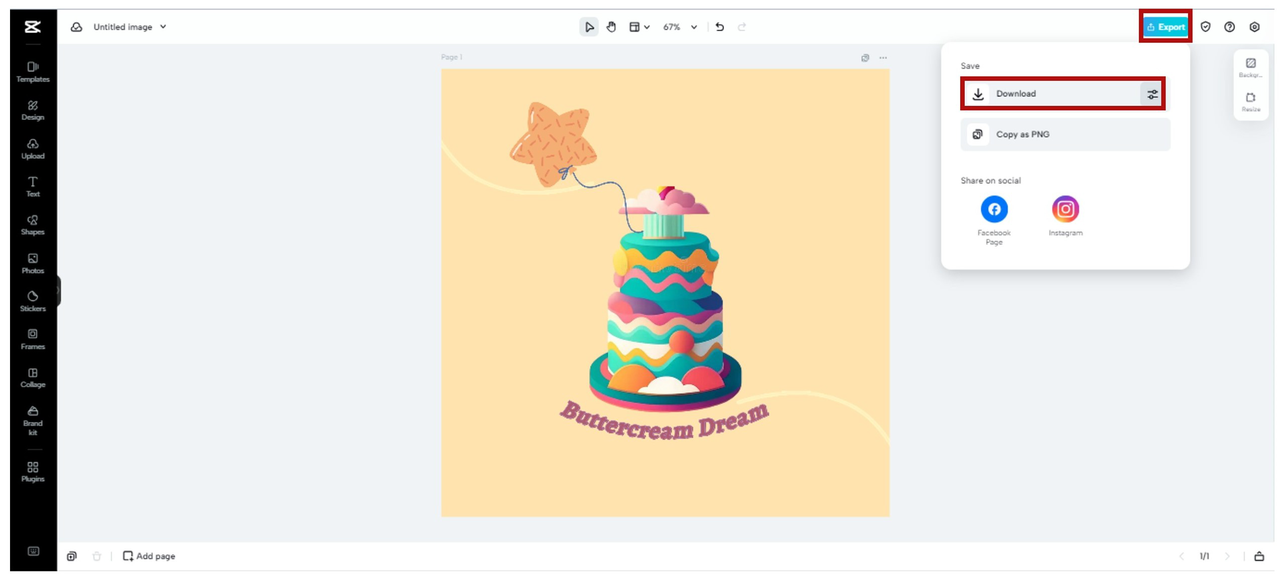This screenshot has height=582, width=1280.
Task: Collapse the left side panel handle
Action: click(59, 291)
